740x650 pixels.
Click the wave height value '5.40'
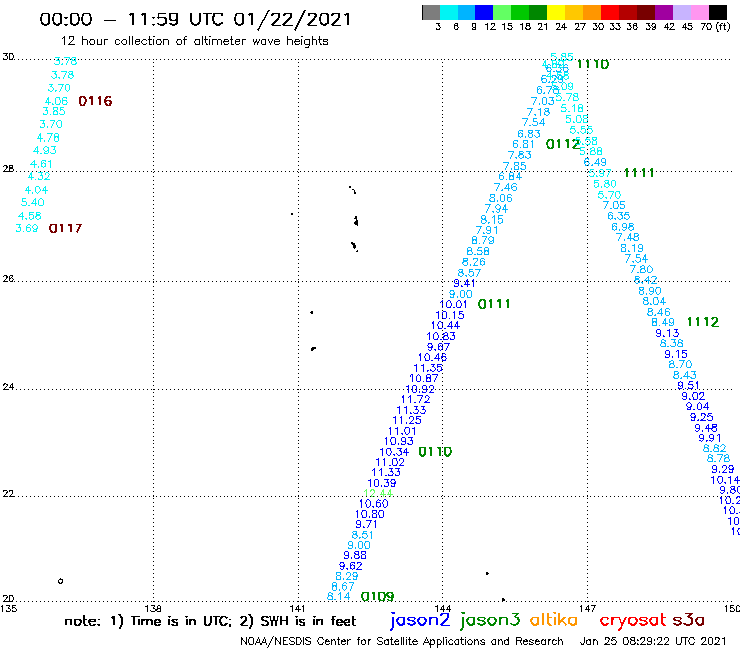(33, 203)
